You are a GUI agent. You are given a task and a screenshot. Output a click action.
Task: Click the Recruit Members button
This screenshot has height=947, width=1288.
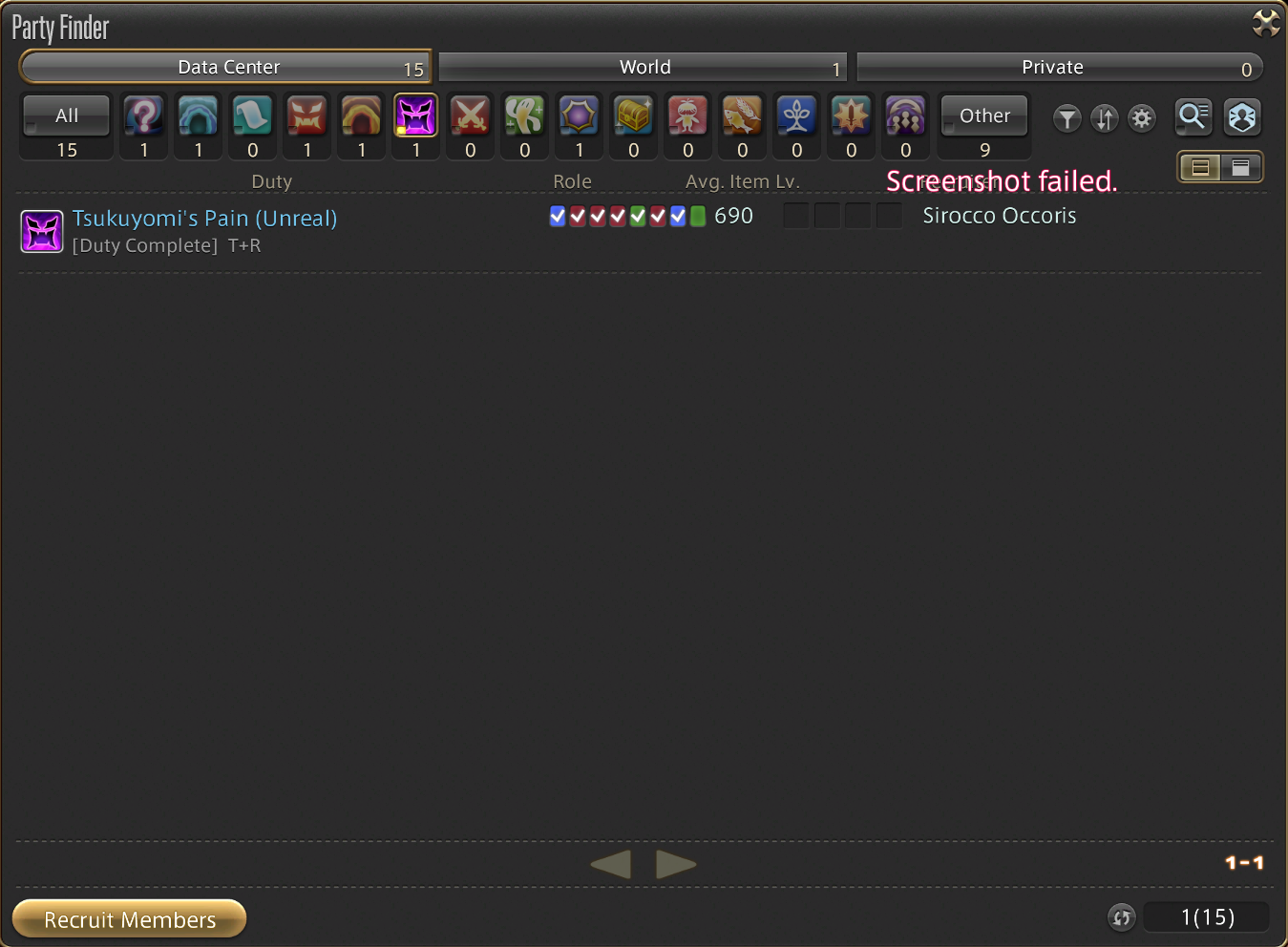(130, 919)
